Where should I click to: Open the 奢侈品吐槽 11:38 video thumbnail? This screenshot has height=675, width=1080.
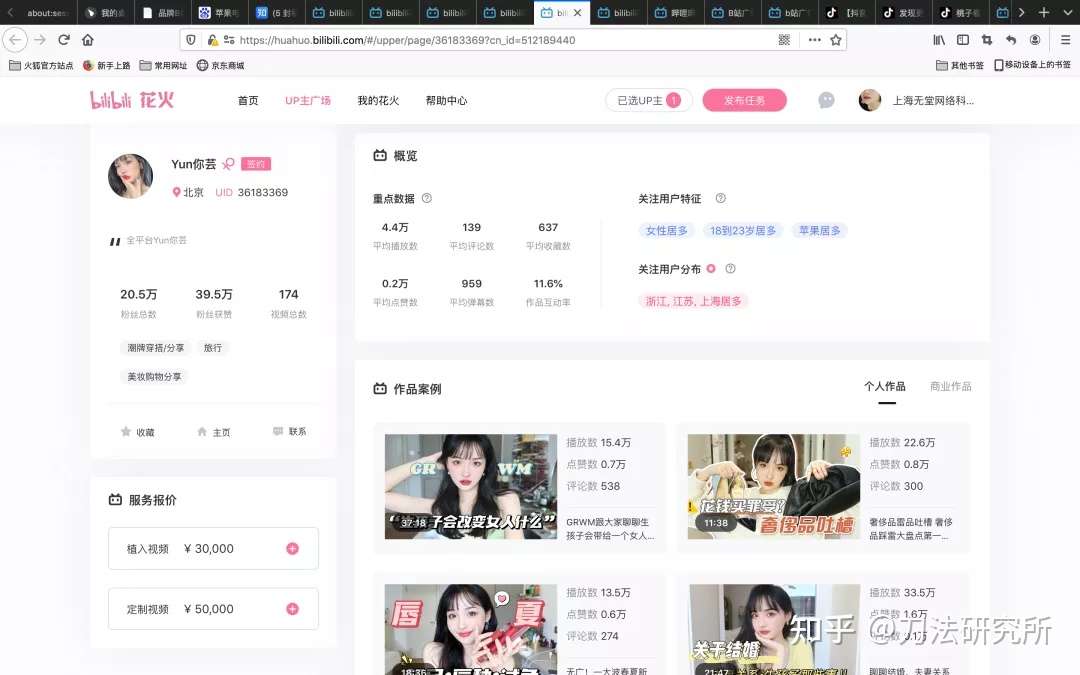point(773,486)
